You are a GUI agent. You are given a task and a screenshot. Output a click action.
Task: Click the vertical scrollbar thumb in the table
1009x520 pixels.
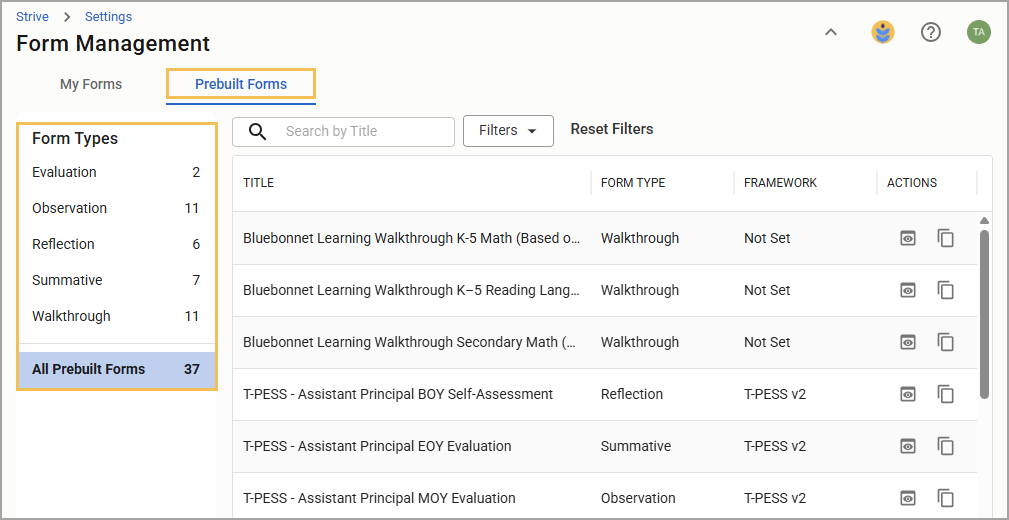984,314
